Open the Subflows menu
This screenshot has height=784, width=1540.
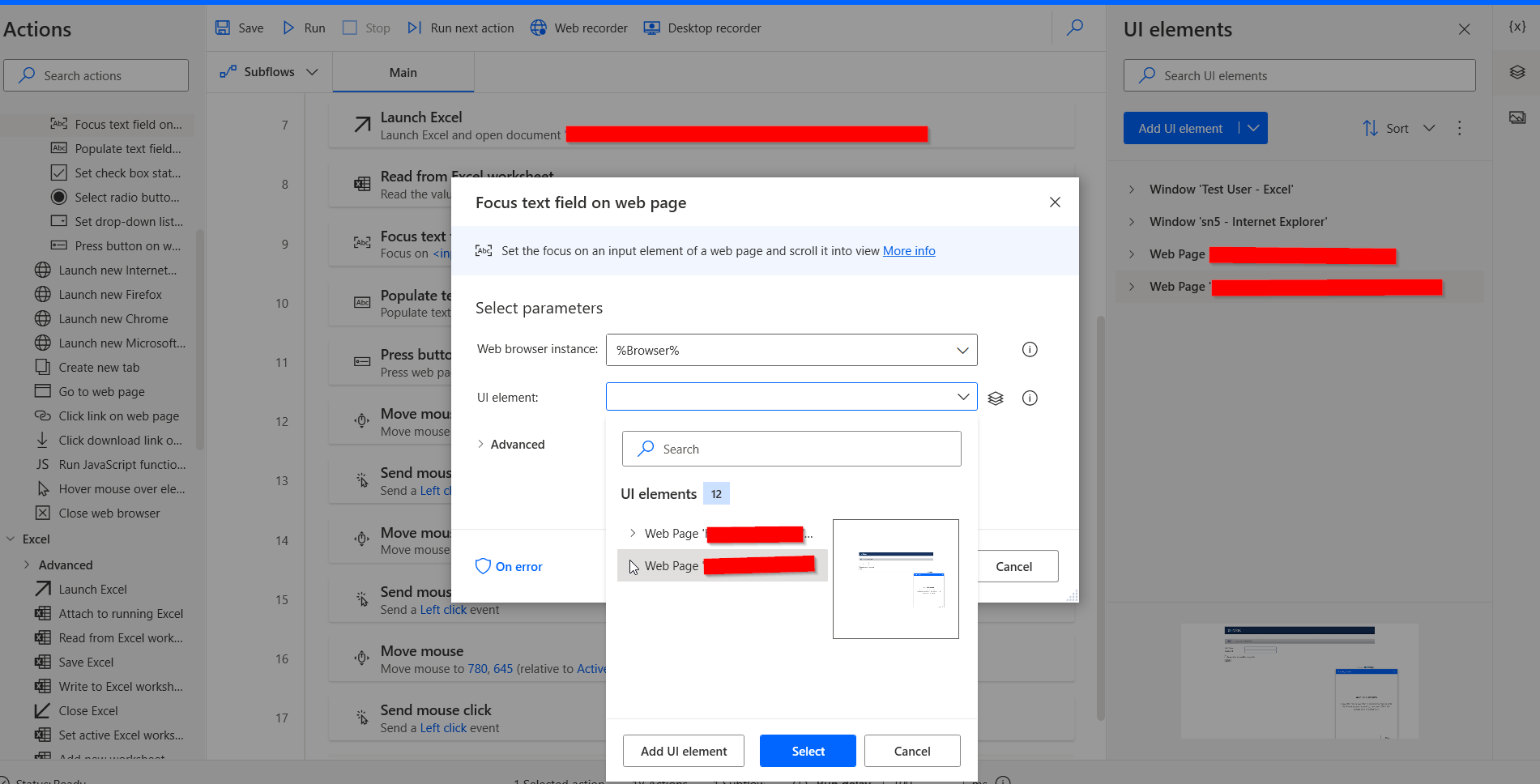[x=267, y=71]
